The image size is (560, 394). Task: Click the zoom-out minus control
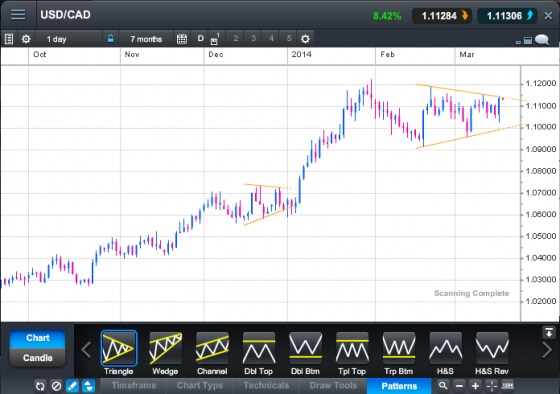(460, 386)
